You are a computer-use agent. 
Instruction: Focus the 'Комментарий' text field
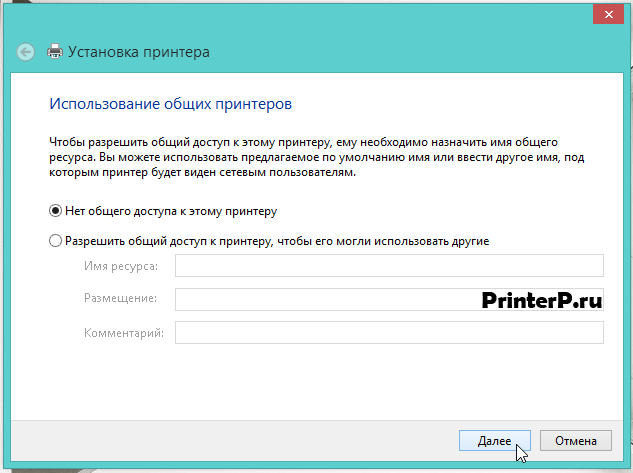389,333
